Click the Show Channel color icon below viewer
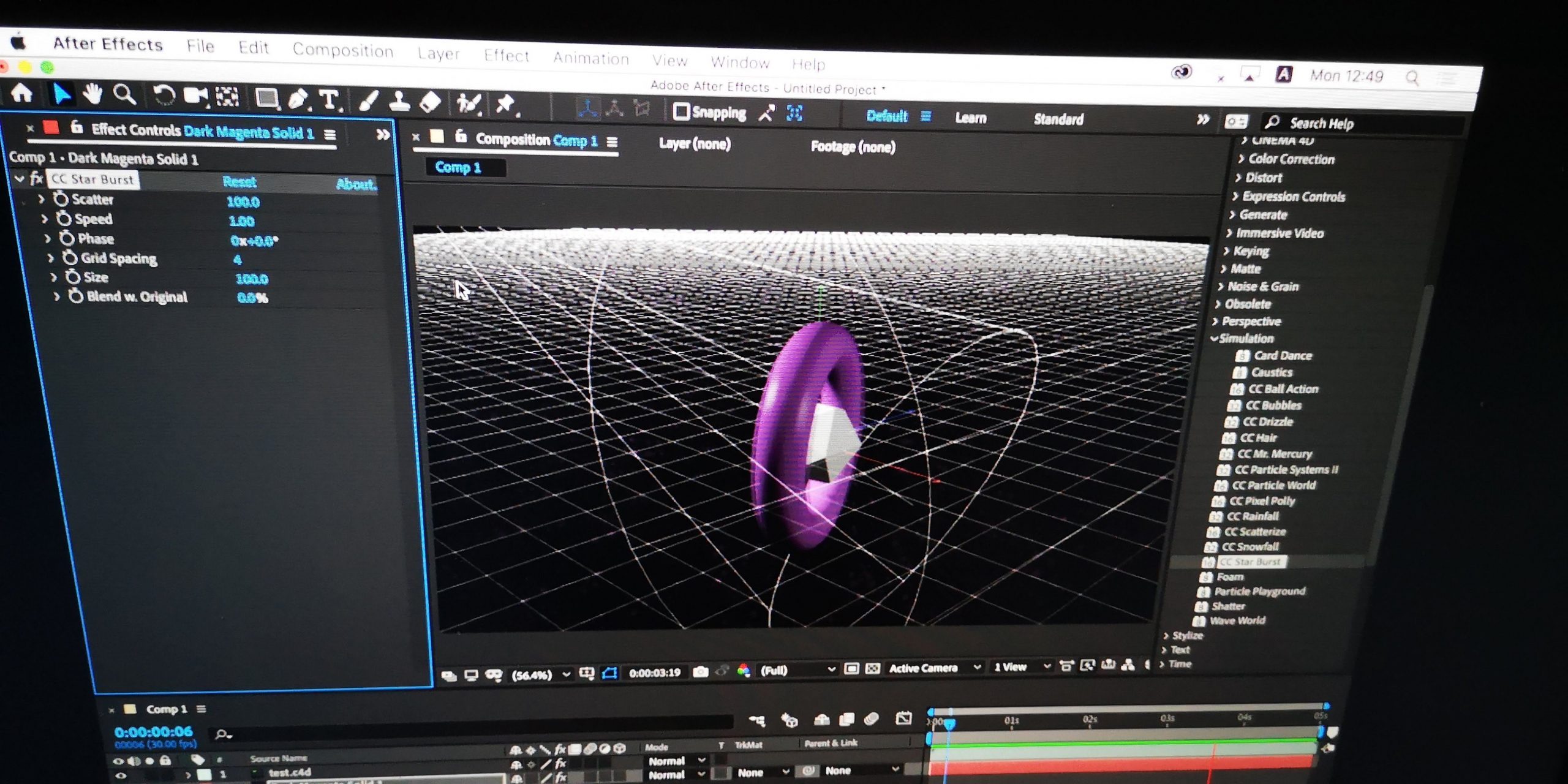1568x784 pixels. (x=744, y=671)
